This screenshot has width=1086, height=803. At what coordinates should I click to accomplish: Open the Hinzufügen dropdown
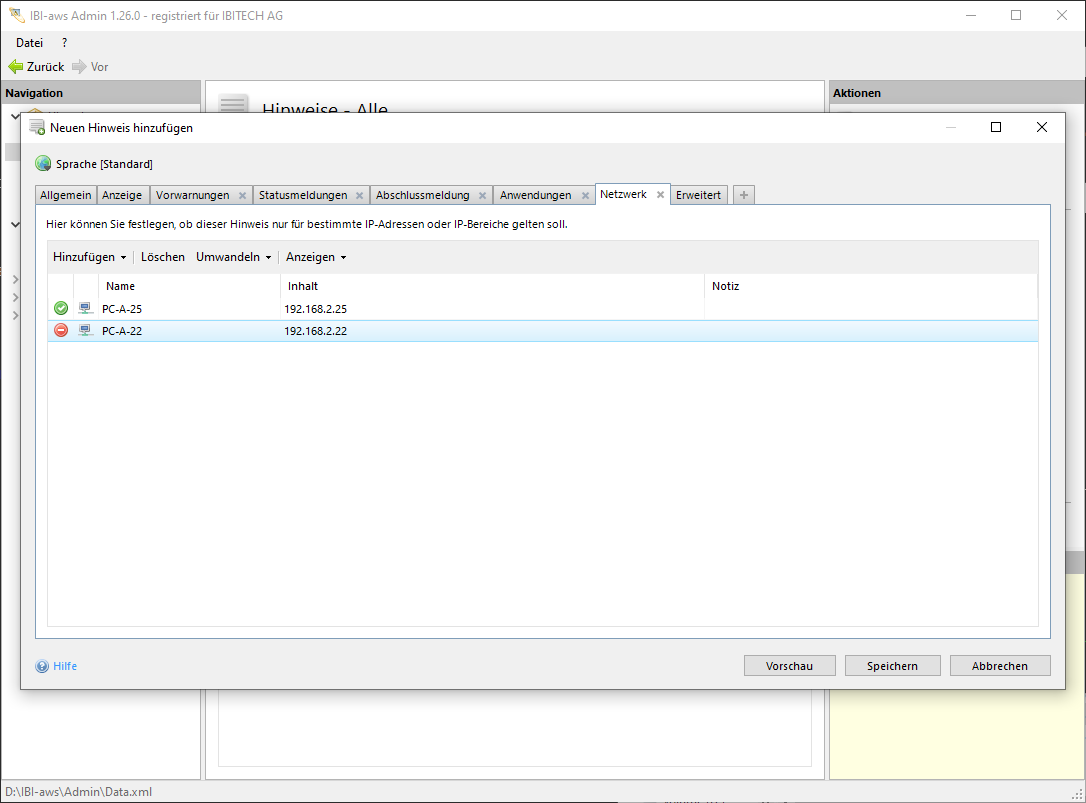tap(89, 257)
